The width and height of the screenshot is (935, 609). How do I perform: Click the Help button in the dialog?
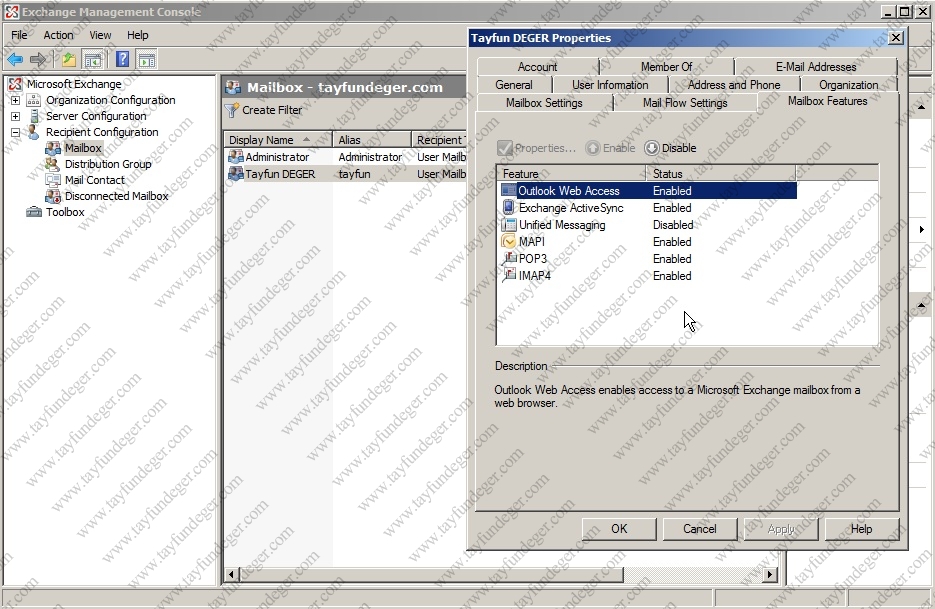tap(862, 529)
